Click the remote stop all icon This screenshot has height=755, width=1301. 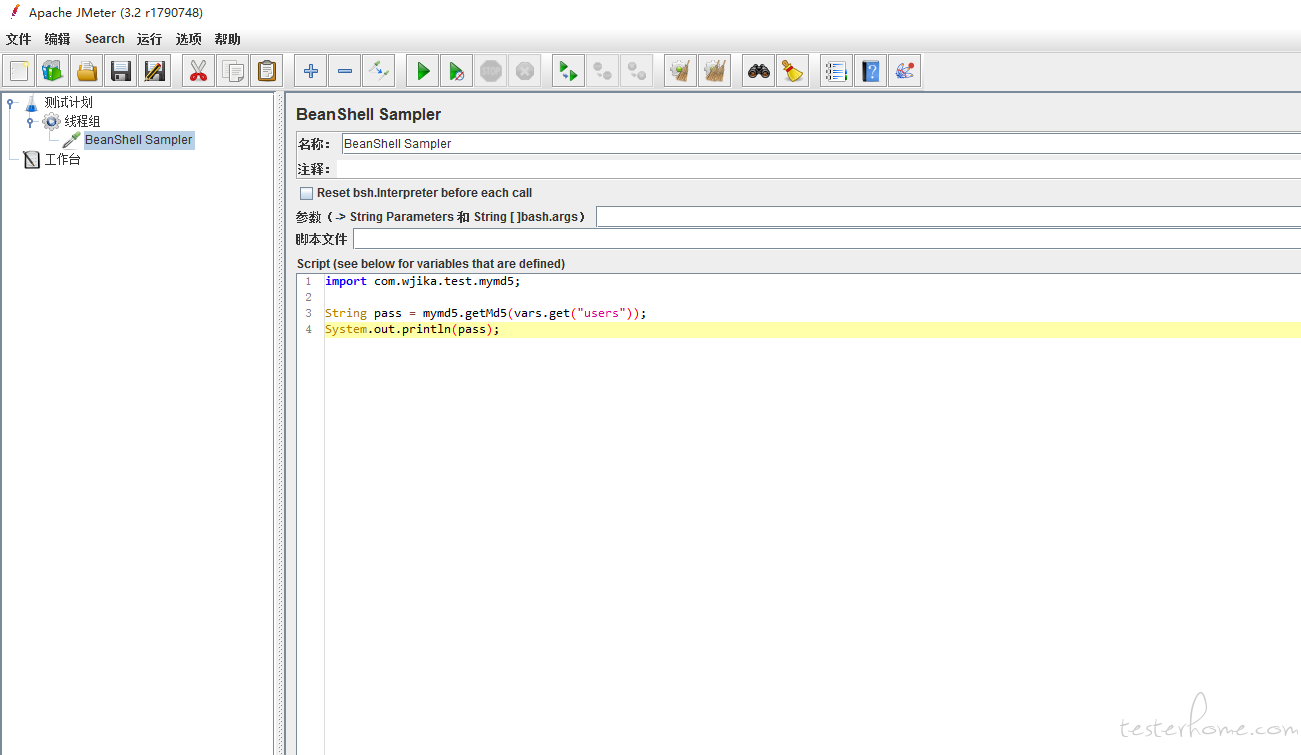[602, 71]
